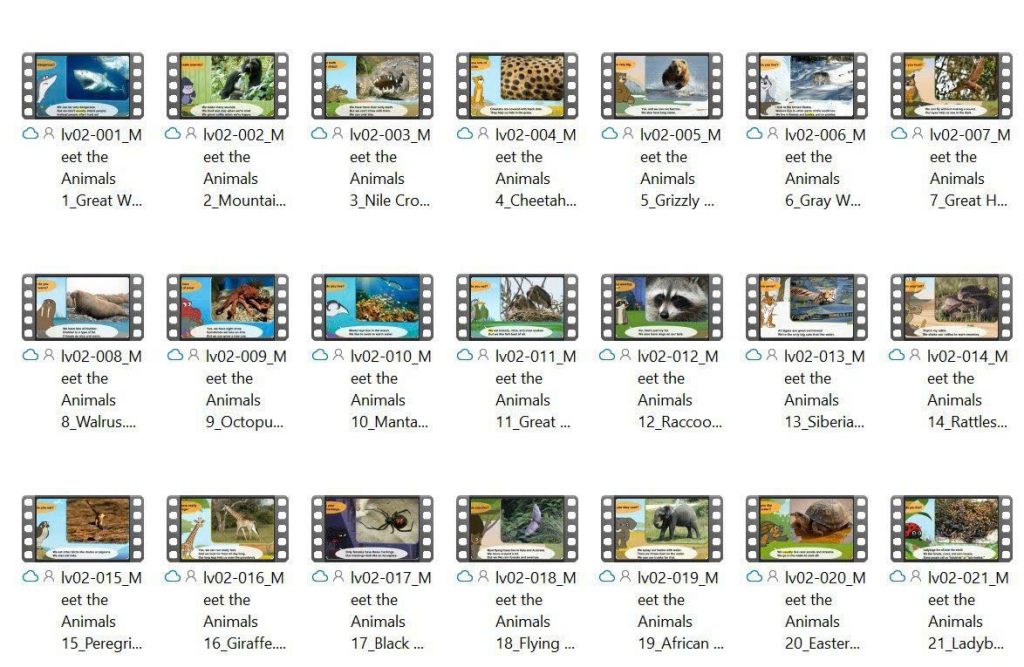
Task: Click the Nile Crocodile video thumbnail
Action: coord(372,85)
